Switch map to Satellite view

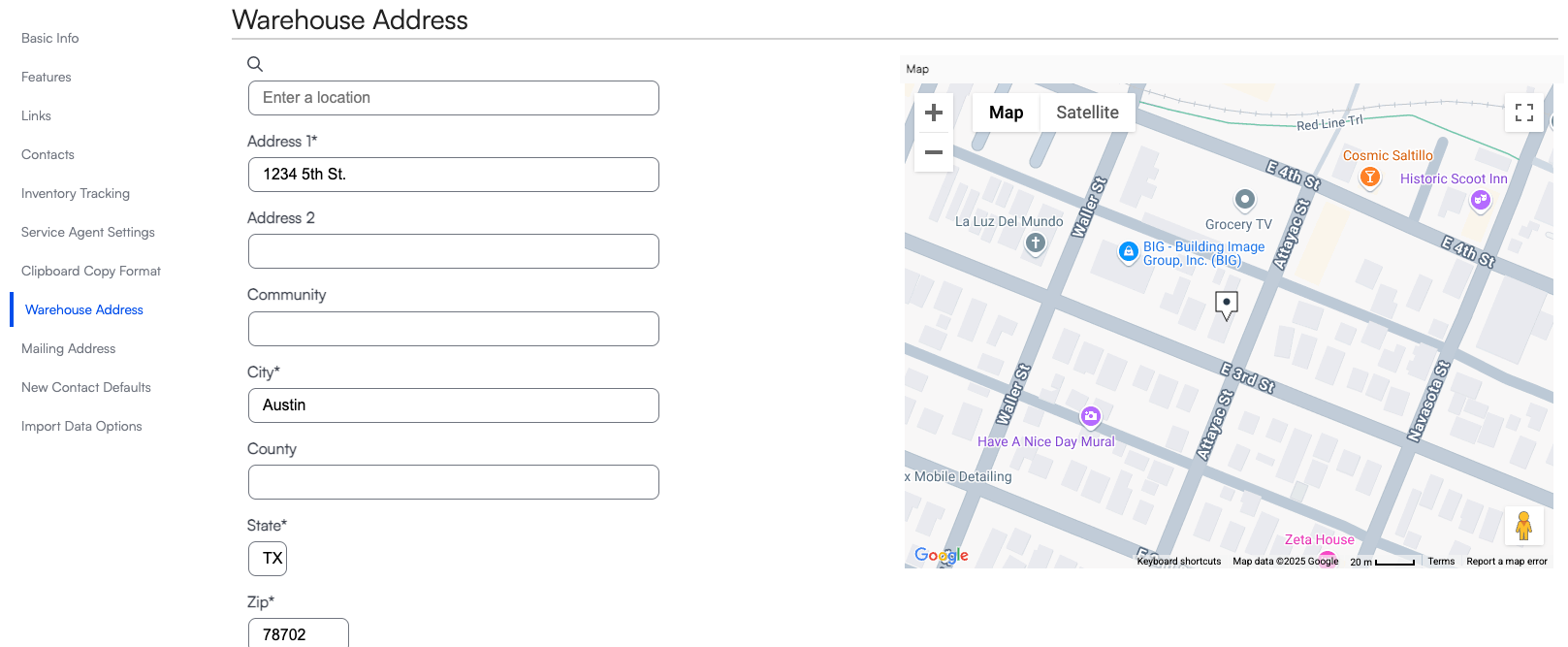point(1087,113)
